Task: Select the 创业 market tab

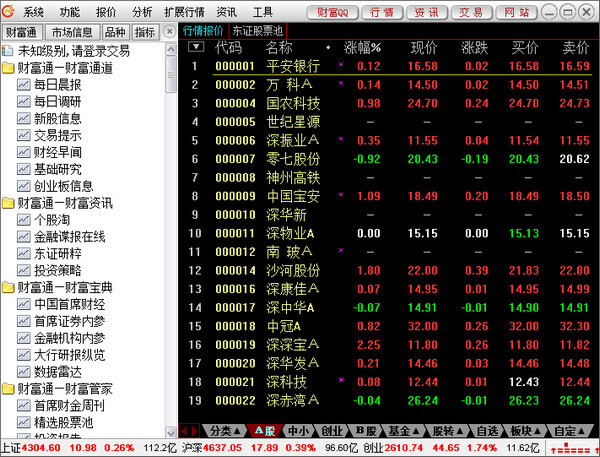Action: [332, 431]
